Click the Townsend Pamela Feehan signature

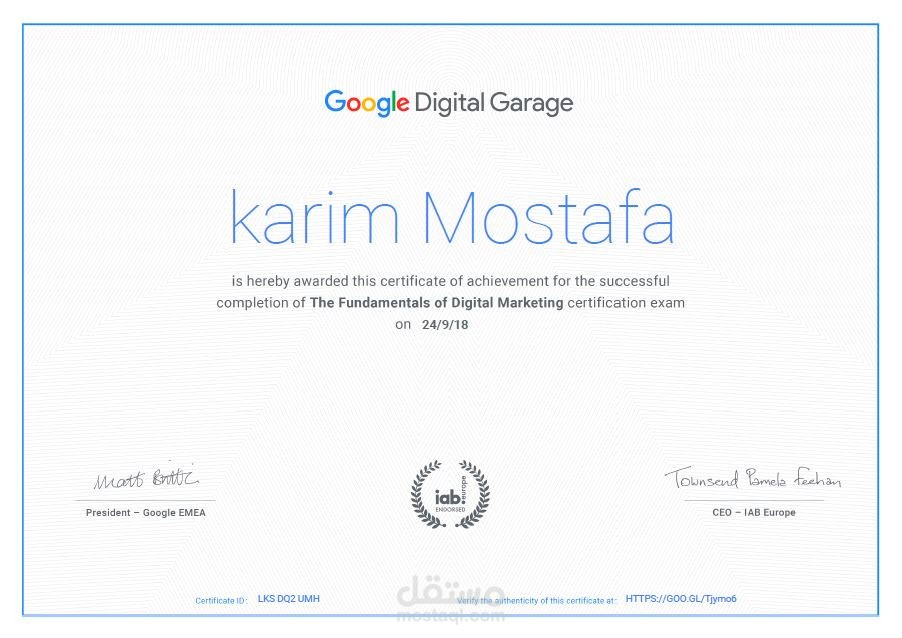click(x=753, y=477)
